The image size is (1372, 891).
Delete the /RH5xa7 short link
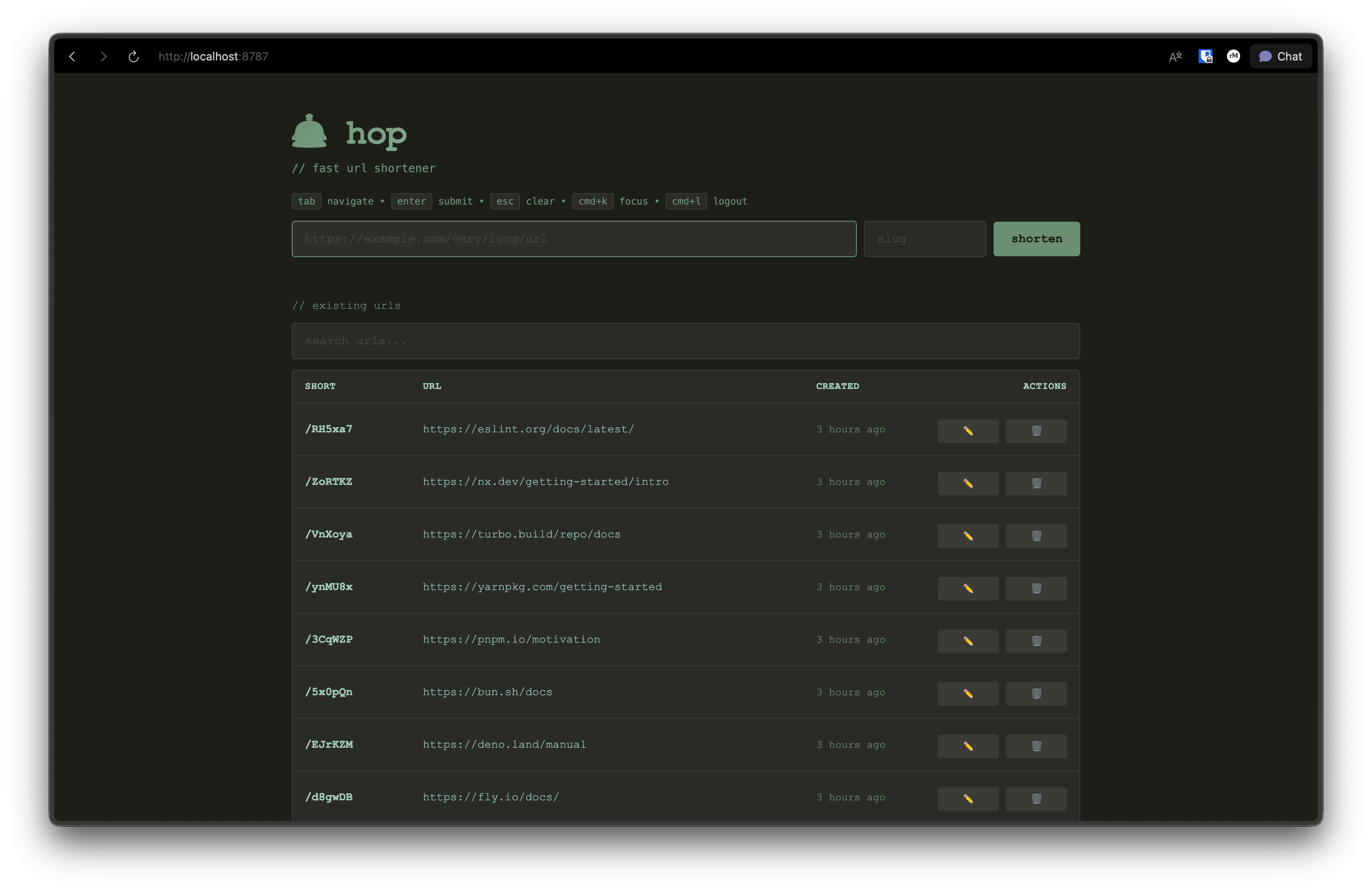[1035, 430]
